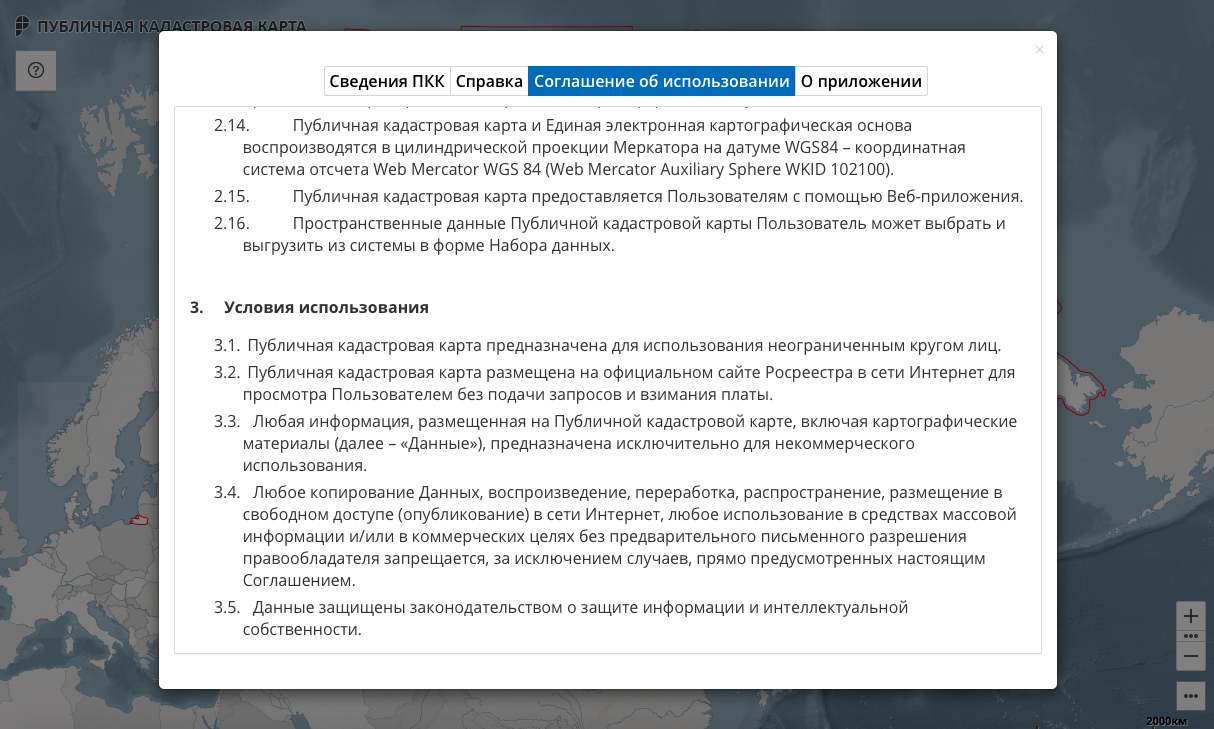Screen dimensions: 1214x729
Task: View the "О приложении" tab
Action: point(860,81)
